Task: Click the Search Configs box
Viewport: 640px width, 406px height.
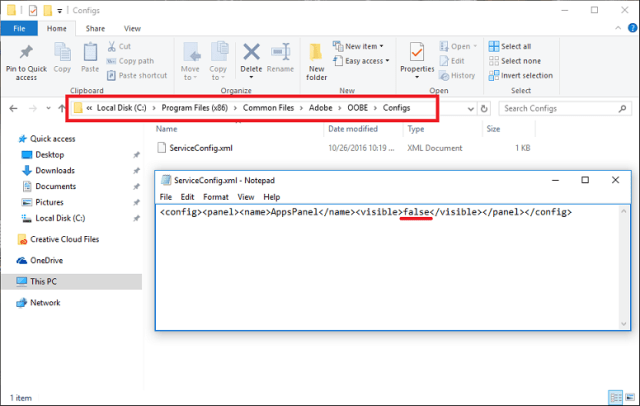Action: 565,109
